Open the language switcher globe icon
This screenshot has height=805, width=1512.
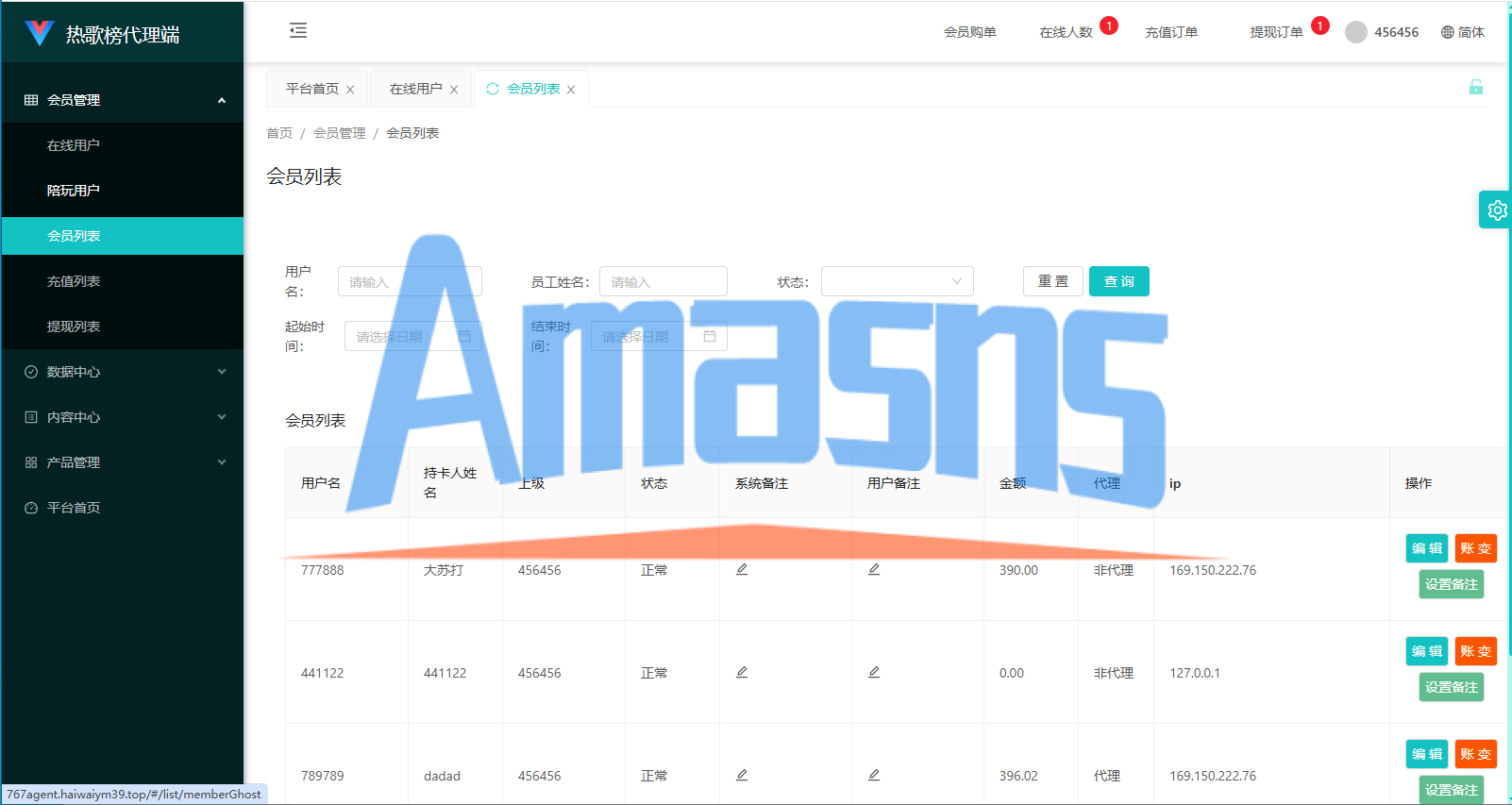[x=1447, y=32]
